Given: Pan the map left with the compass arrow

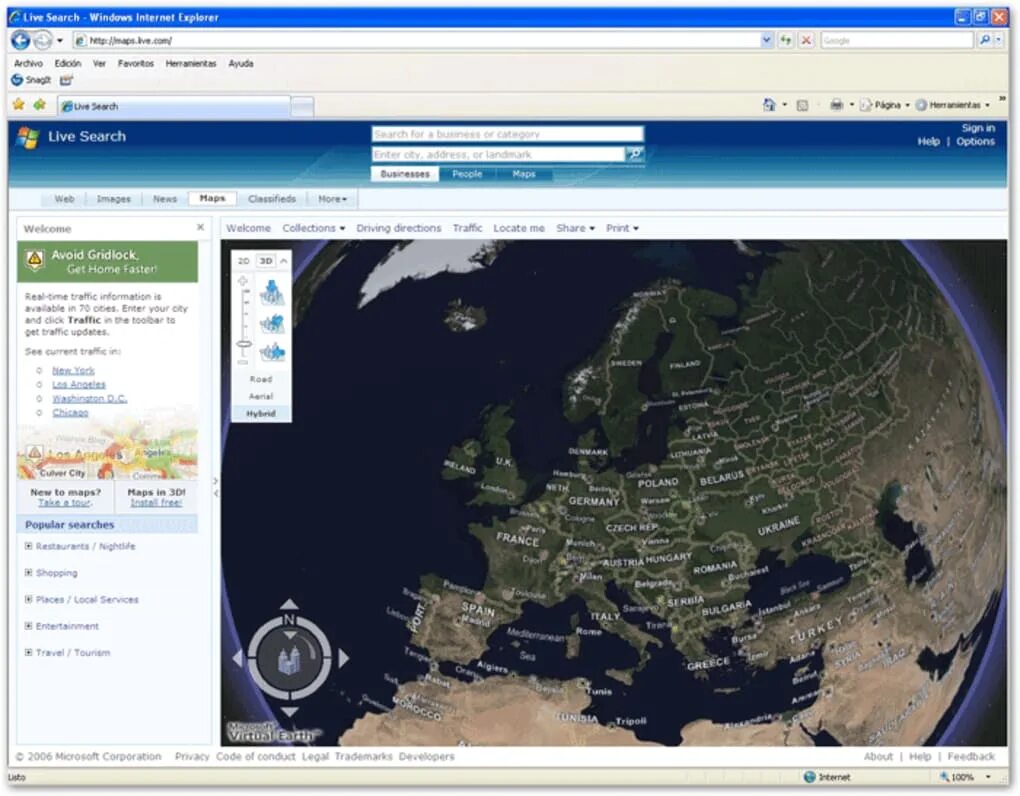Looking at the screenshot, I should point(237,658).
